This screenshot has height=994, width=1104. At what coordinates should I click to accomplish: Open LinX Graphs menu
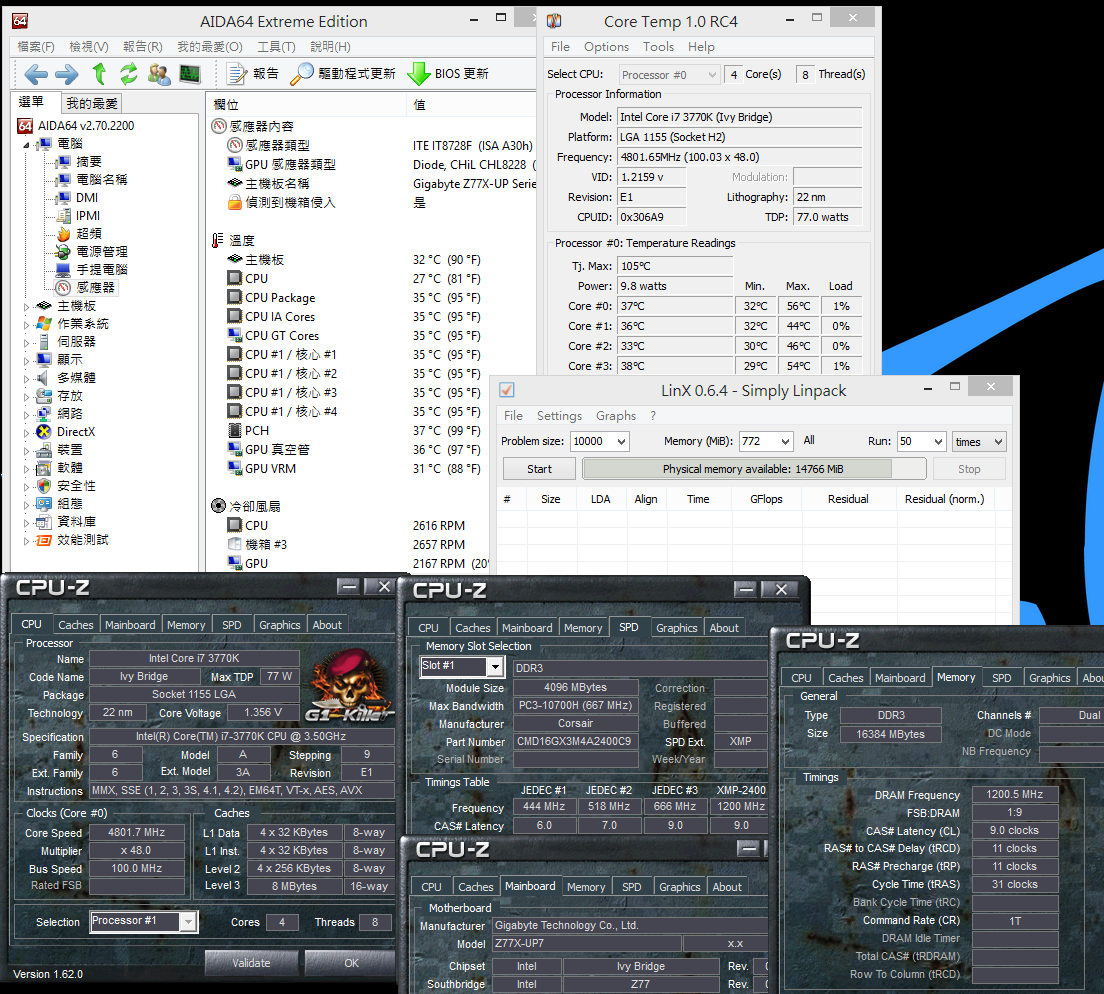[x=616, y=415]
